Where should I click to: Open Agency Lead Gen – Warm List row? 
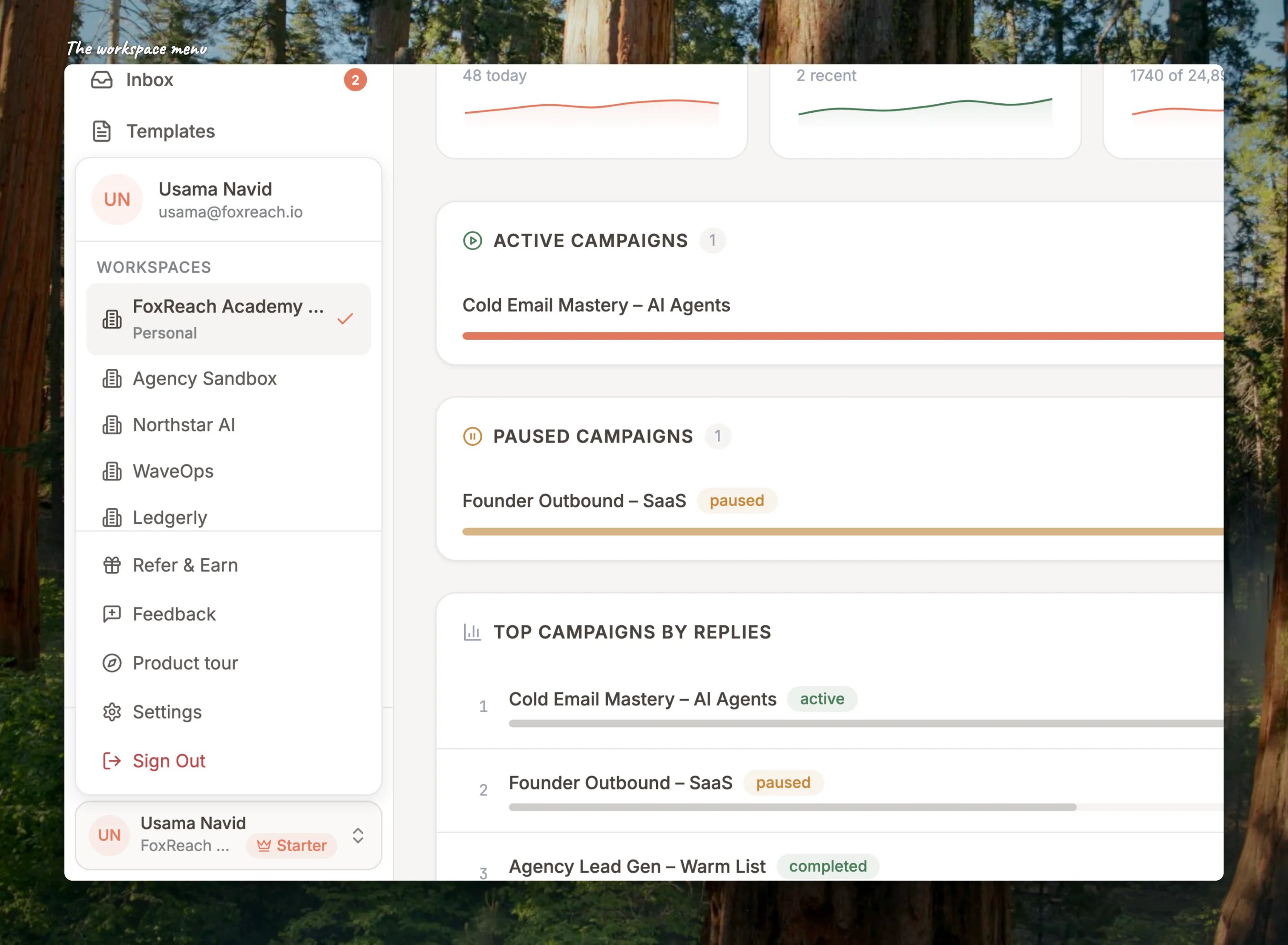830,858
